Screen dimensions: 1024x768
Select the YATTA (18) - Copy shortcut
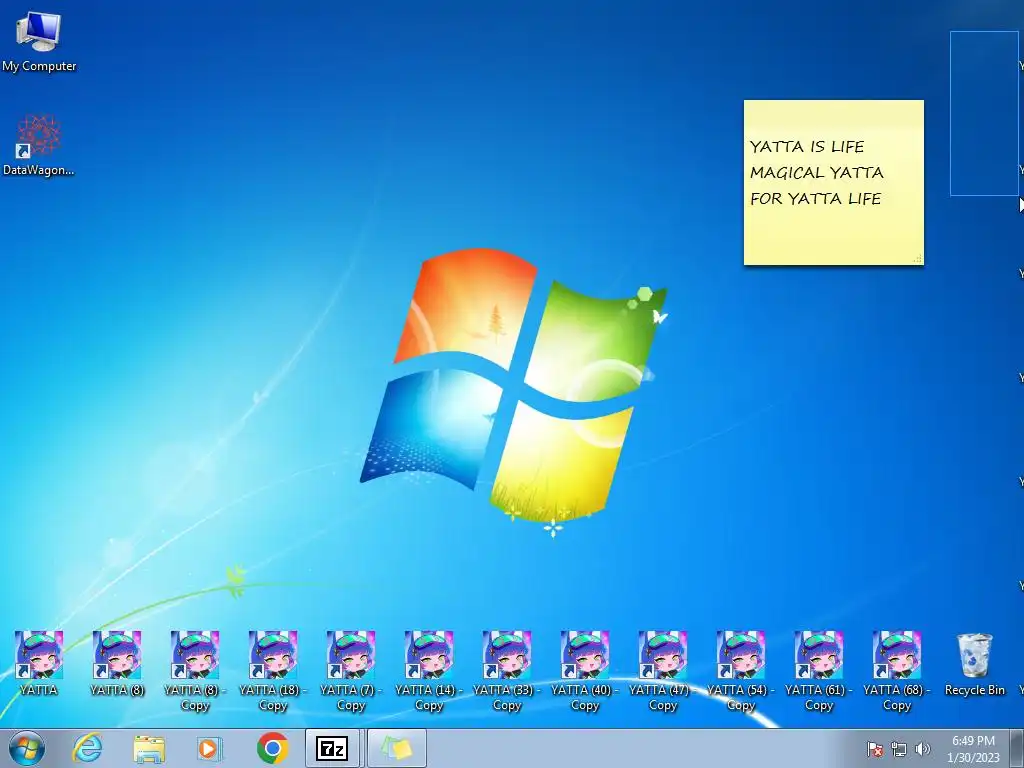273,671
